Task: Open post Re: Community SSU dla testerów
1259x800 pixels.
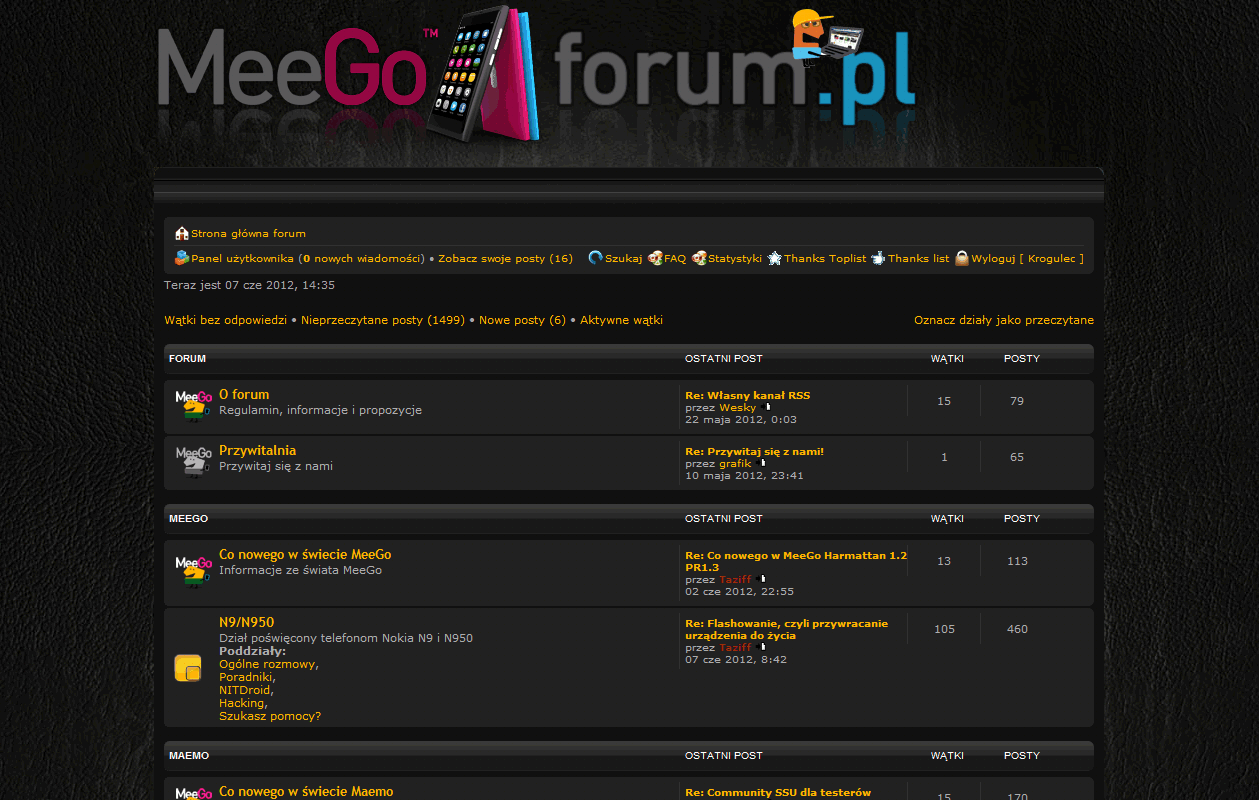Action: [x=778, y=792]
